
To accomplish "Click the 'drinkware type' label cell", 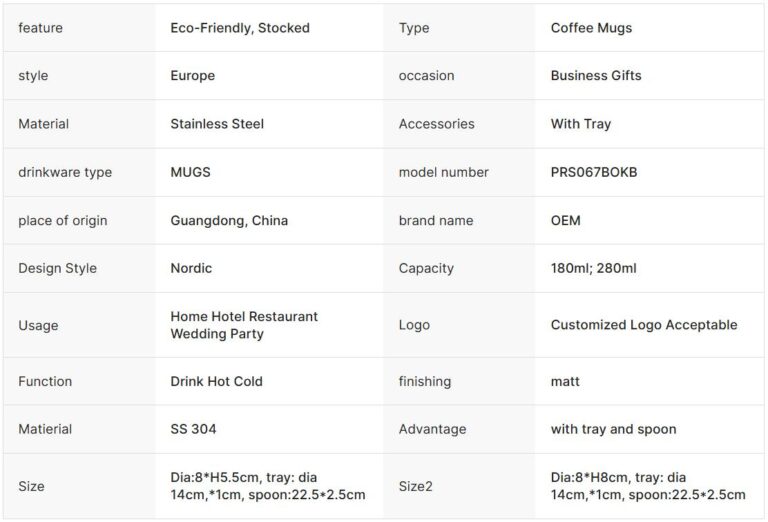I will click(65, 172).
